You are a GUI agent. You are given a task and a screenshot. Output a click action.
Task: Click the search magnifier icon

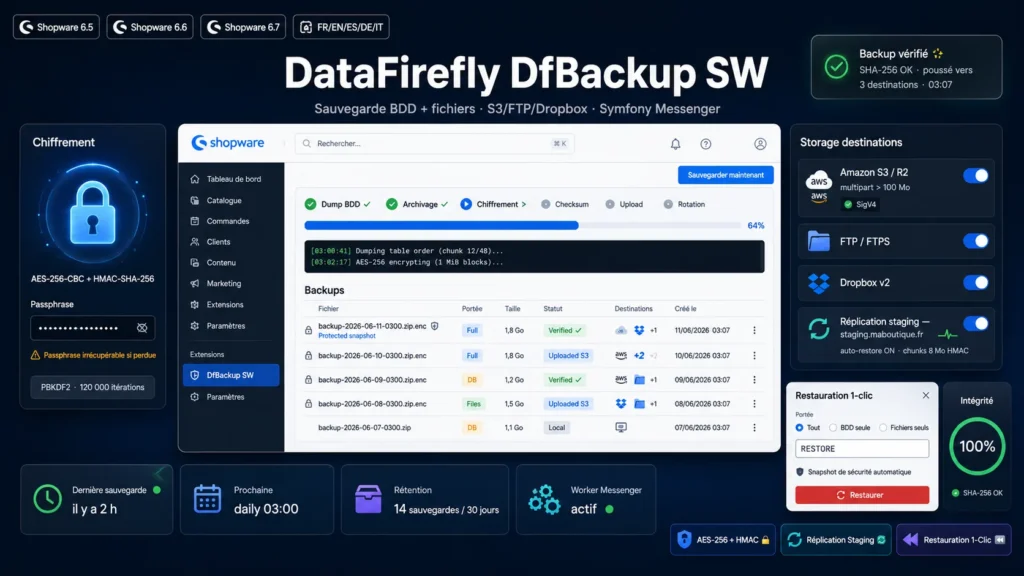point(307,144)
